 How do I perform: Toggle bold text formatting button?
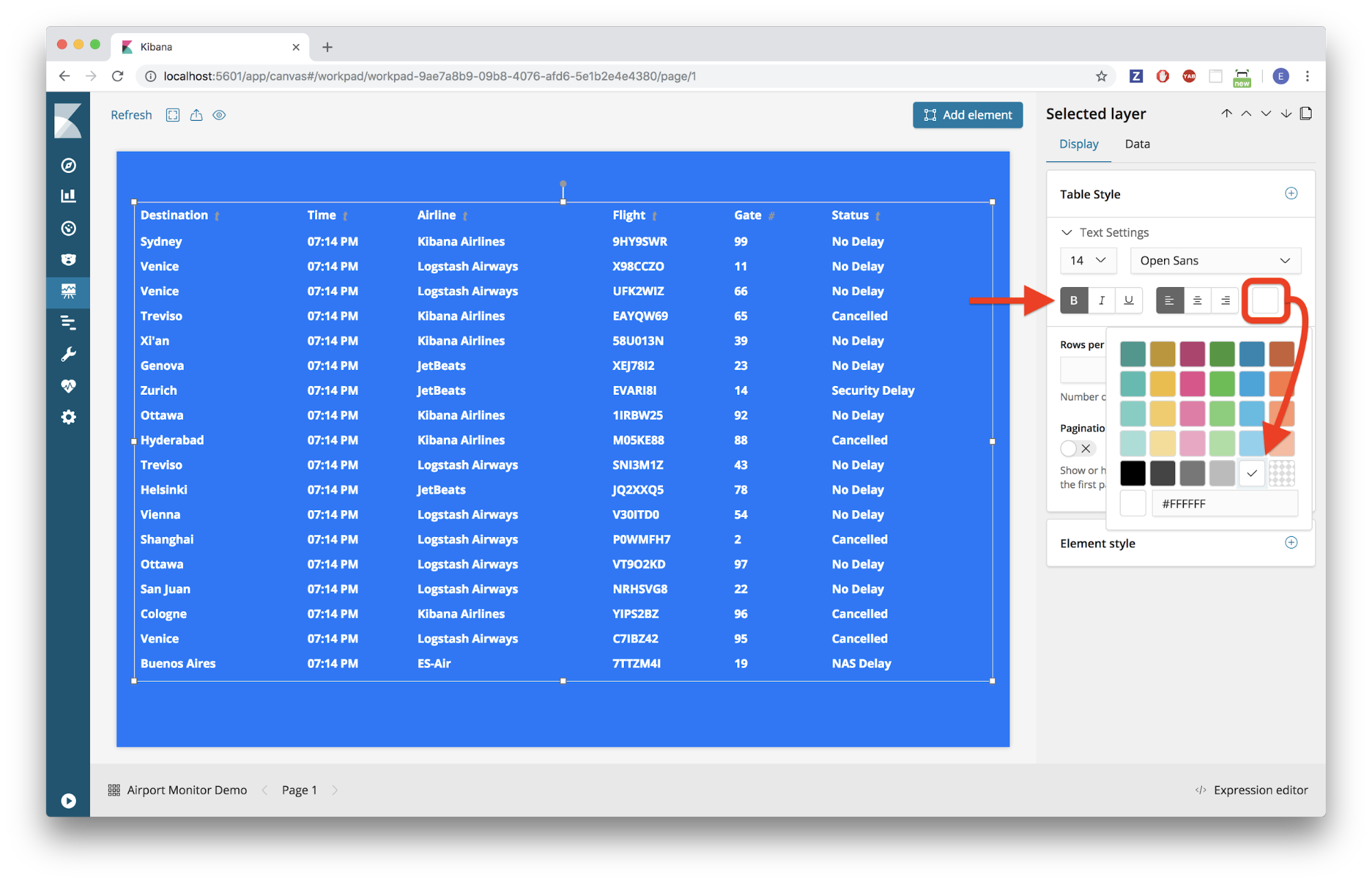1074,300
